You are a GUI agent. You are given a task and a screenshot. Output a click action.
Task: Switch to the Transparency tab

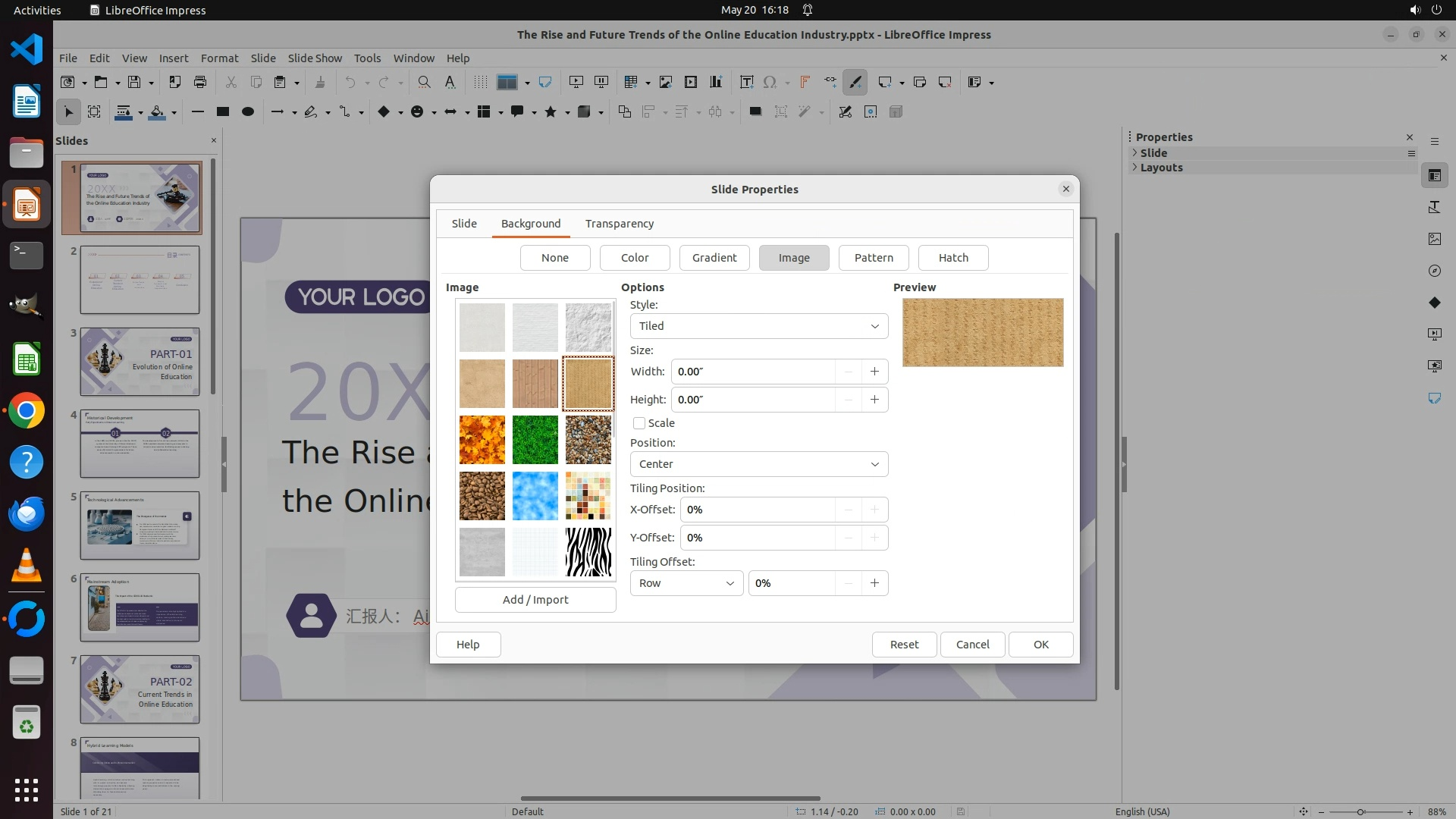point(619,224)
